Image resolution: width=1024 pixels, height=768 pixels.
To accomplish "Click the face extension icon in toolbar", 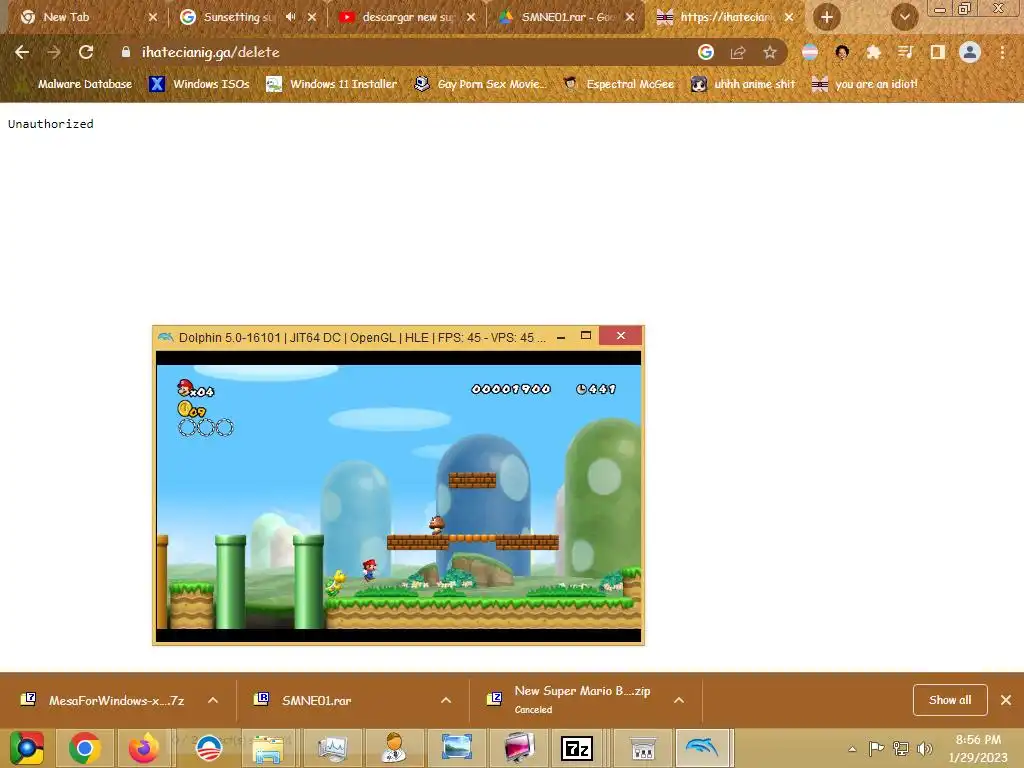I will (842, 52).
